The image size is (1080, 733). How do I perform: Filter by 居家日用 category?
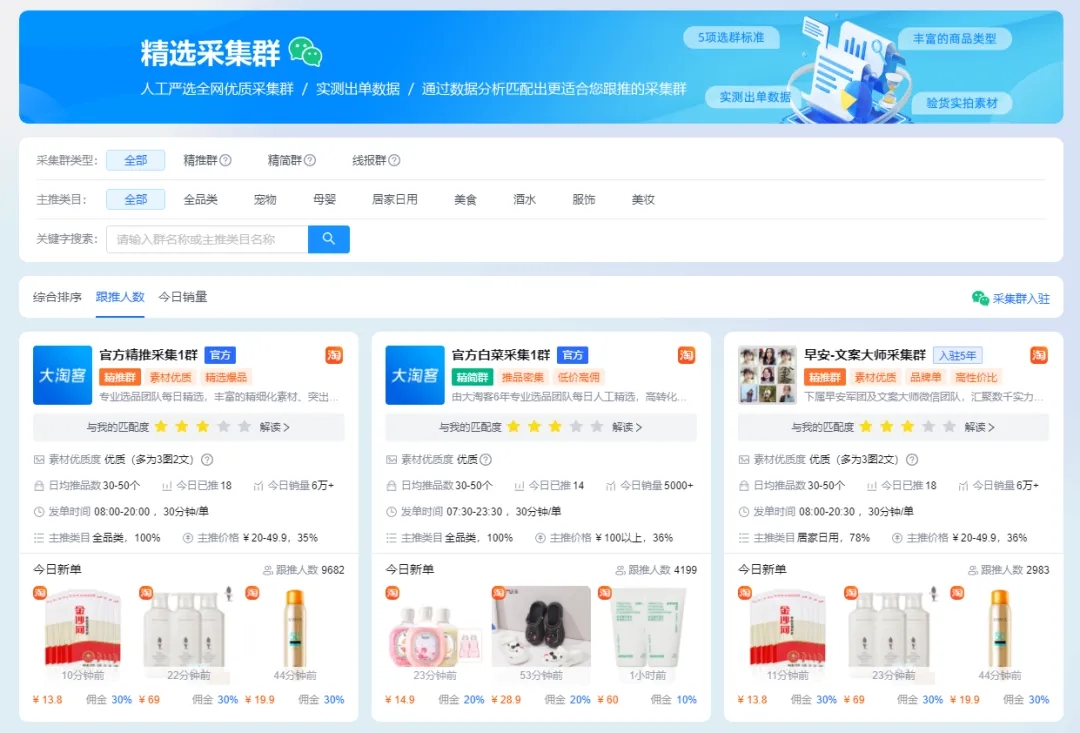[x=395, y=200]
